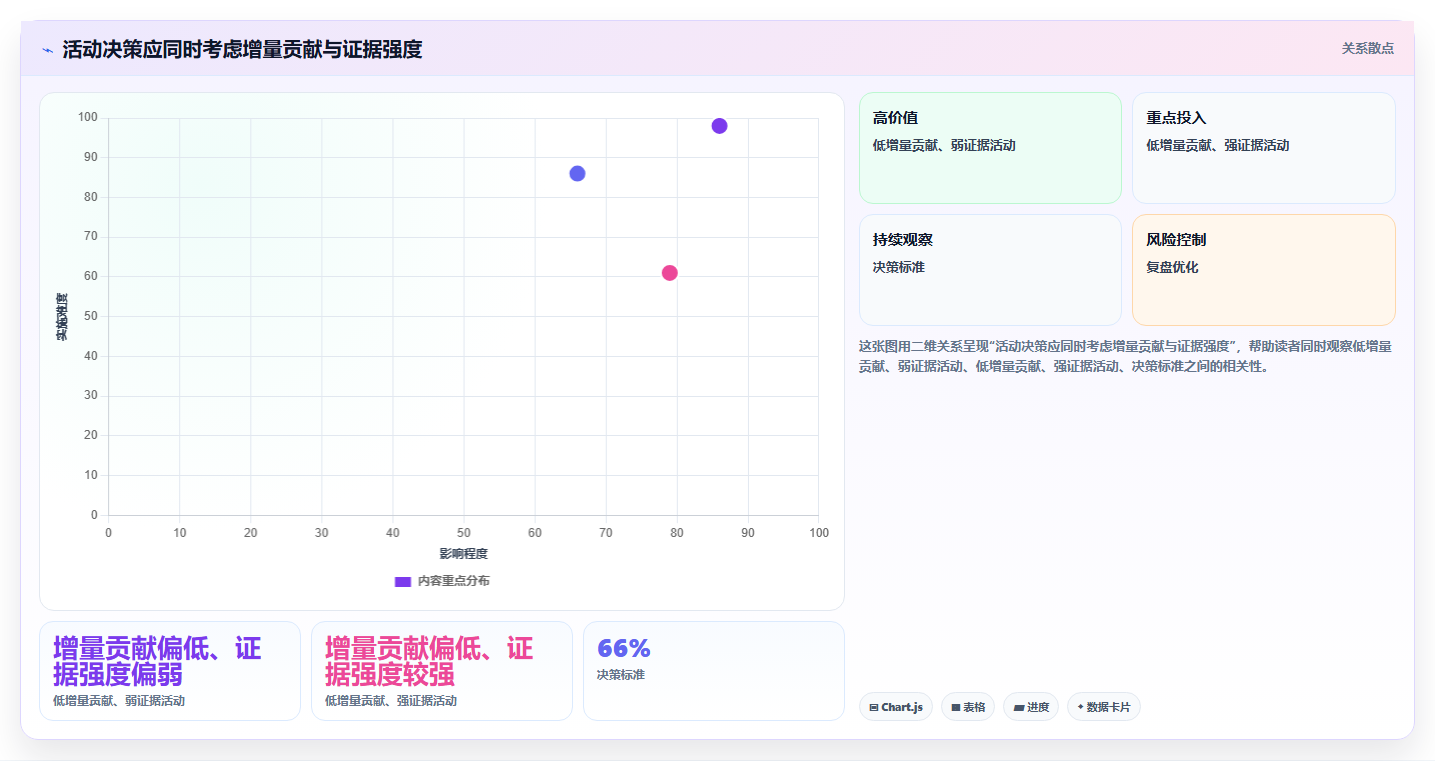Viewport: 1435px width, 761px height.
Task: Select the blue scatter point at 66
Action: click(x=577, y=173)
